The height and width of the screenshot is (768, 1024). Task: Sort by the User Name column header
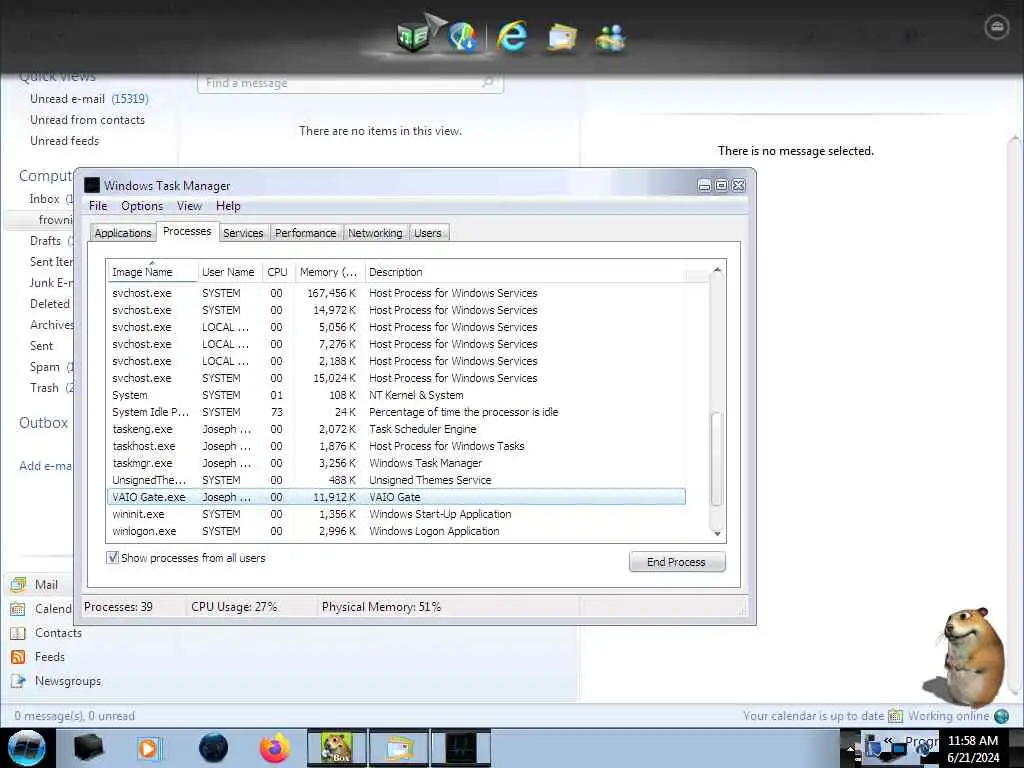click(228, 272)
